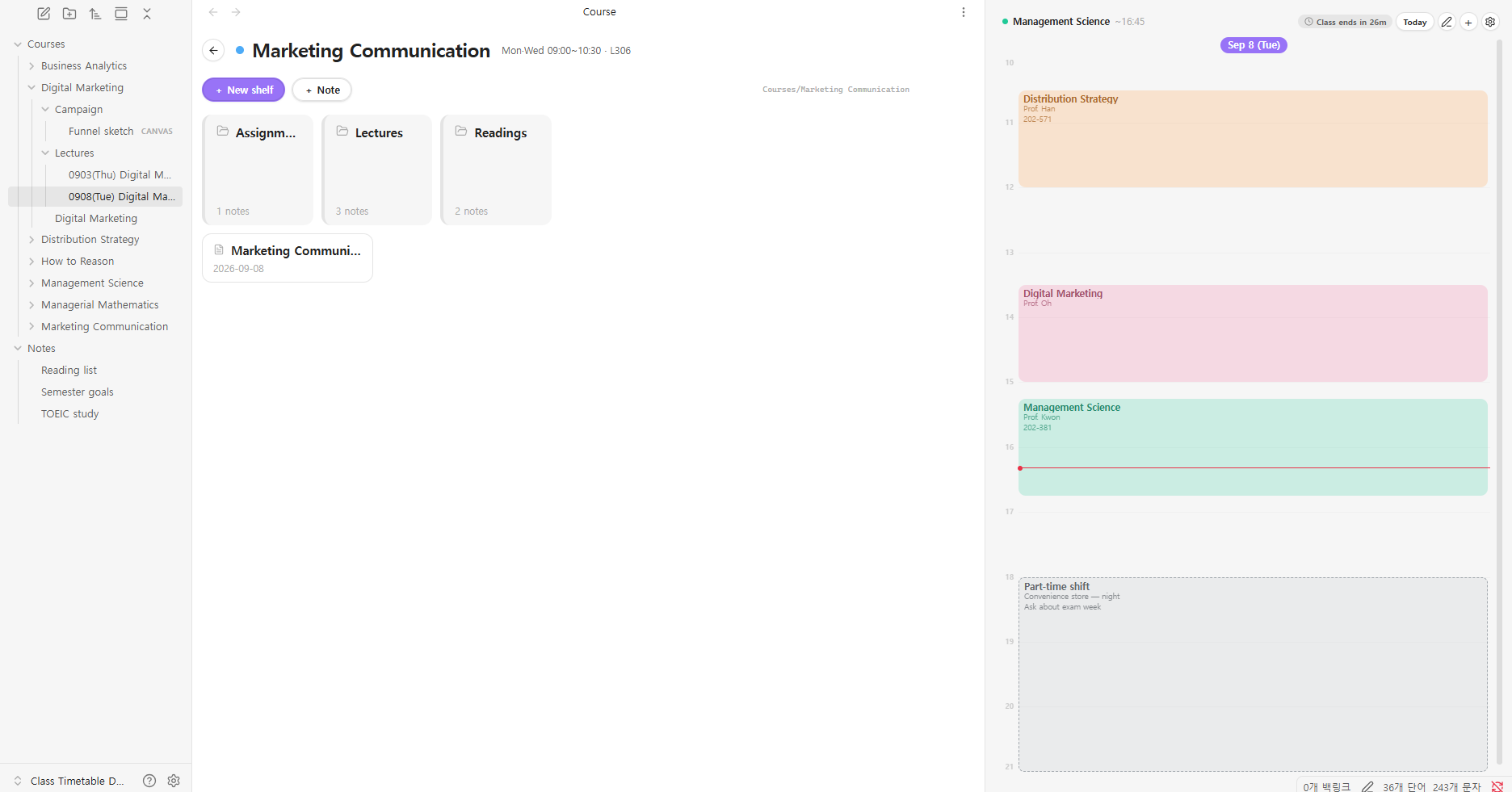Collapse the Notes root folder
This screenshot has height=792, width=1512.
click(x=18, y=349)
